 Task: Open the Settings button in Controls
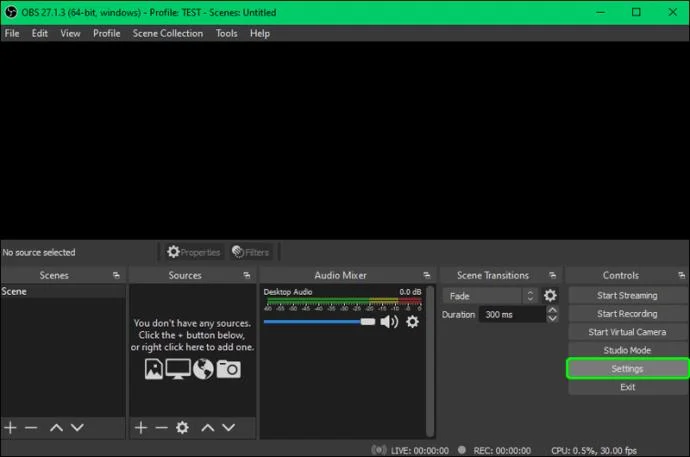point(627,369)
